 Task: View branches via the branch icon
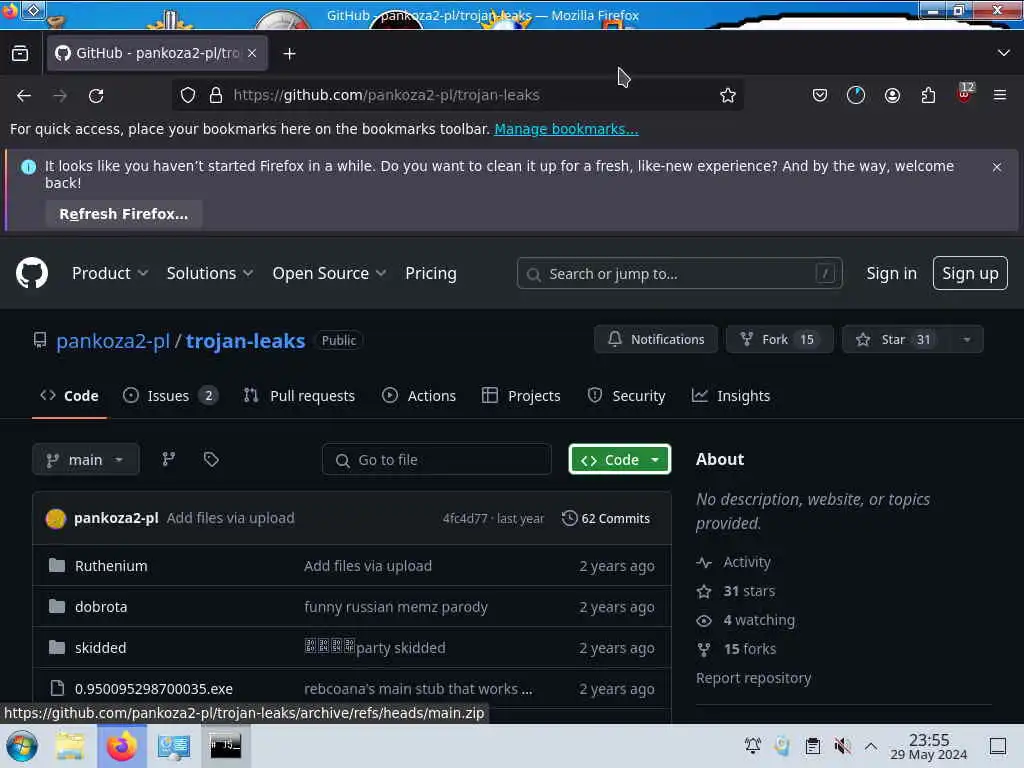coord(168,459)
